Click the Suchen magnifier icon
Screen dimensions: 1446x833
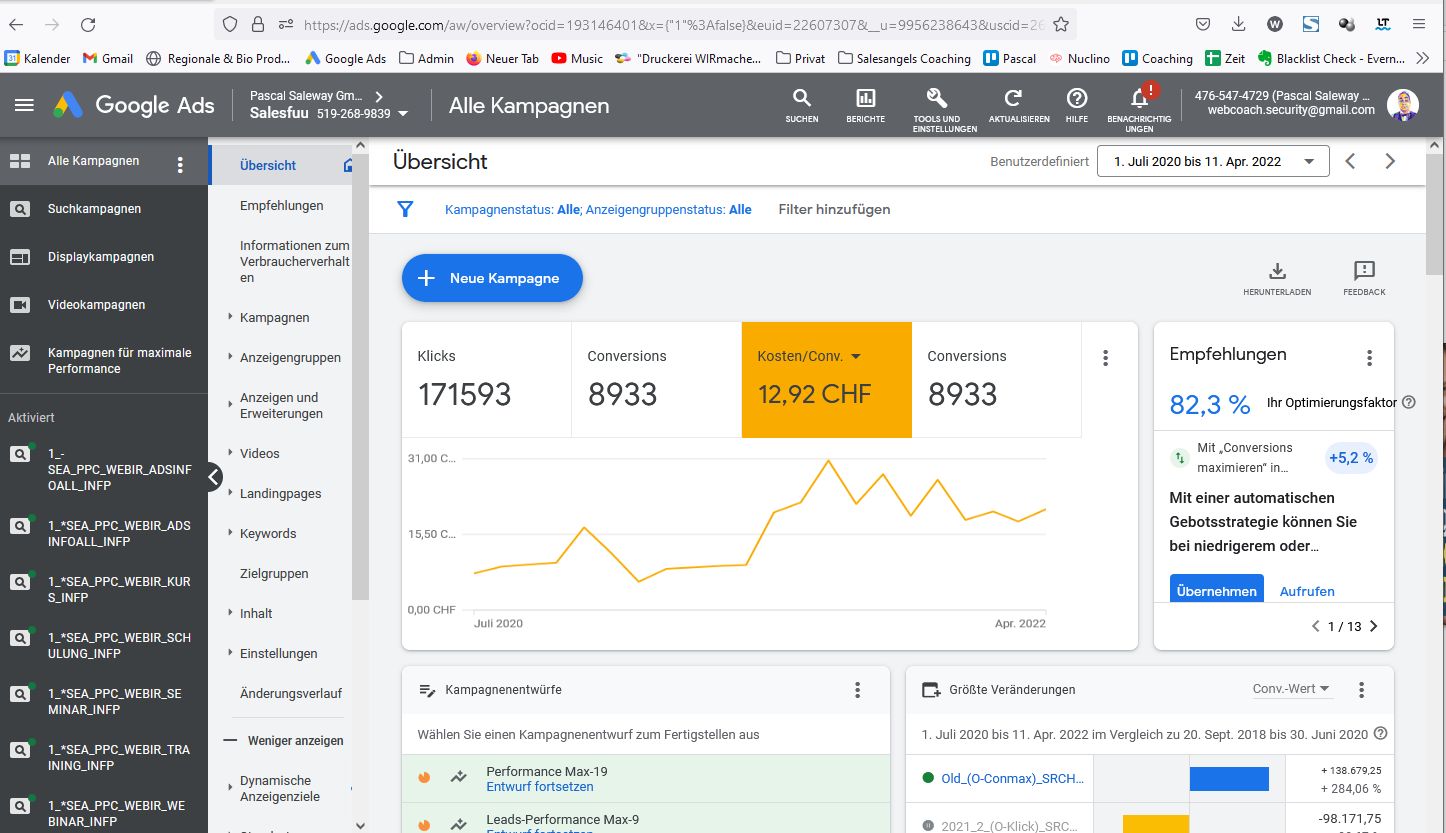pos(802,98)
